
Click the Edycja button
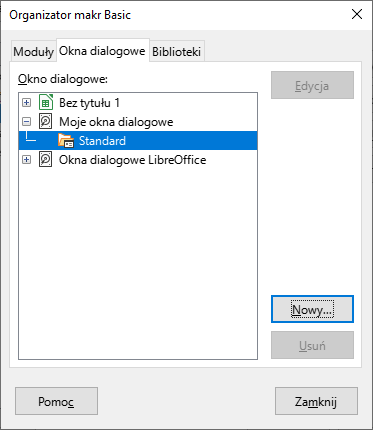[x=312, y=85]
